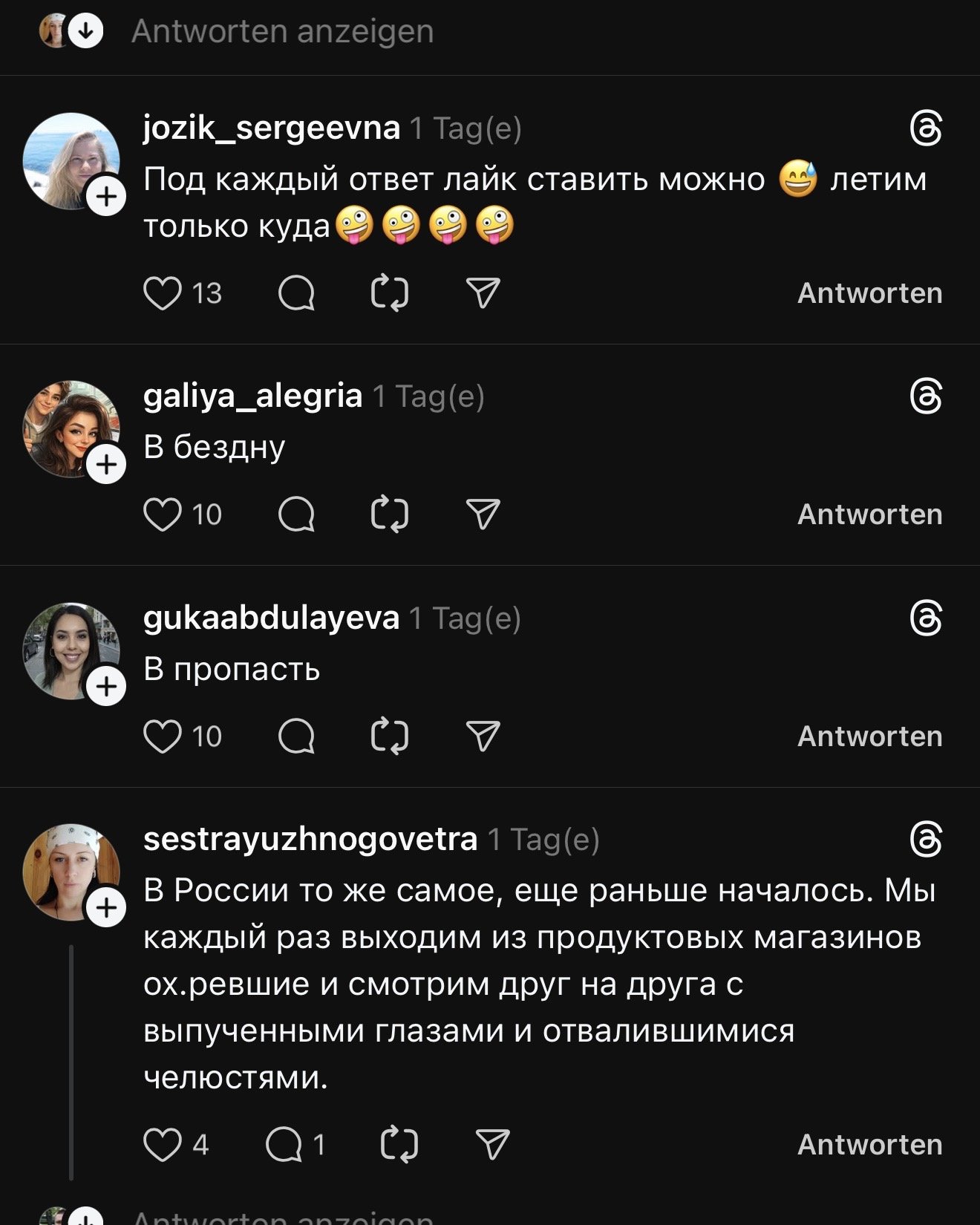Viewport: 980px width, 1225px height.
Task: Expand hidden replies via "Antworten anzeigen" at top
Action: point(282,31)
